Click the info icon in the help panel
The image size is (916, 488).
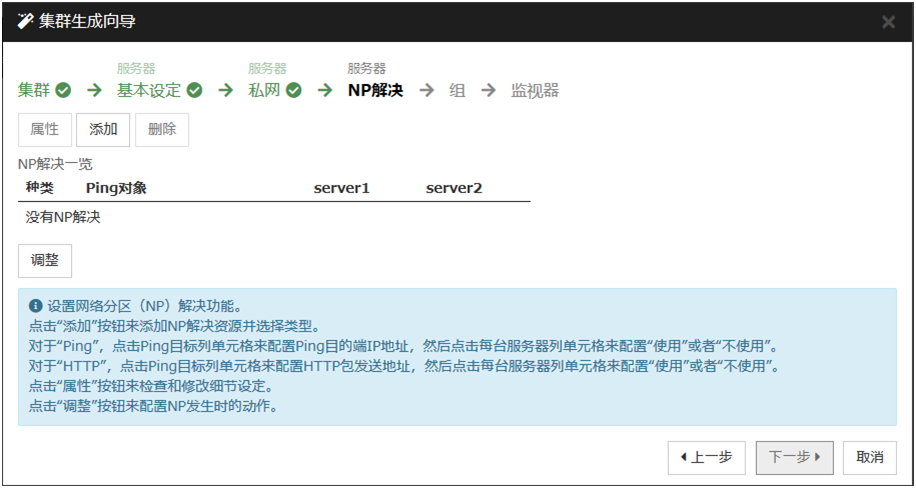pyautogui.click(x=36, y=306)
